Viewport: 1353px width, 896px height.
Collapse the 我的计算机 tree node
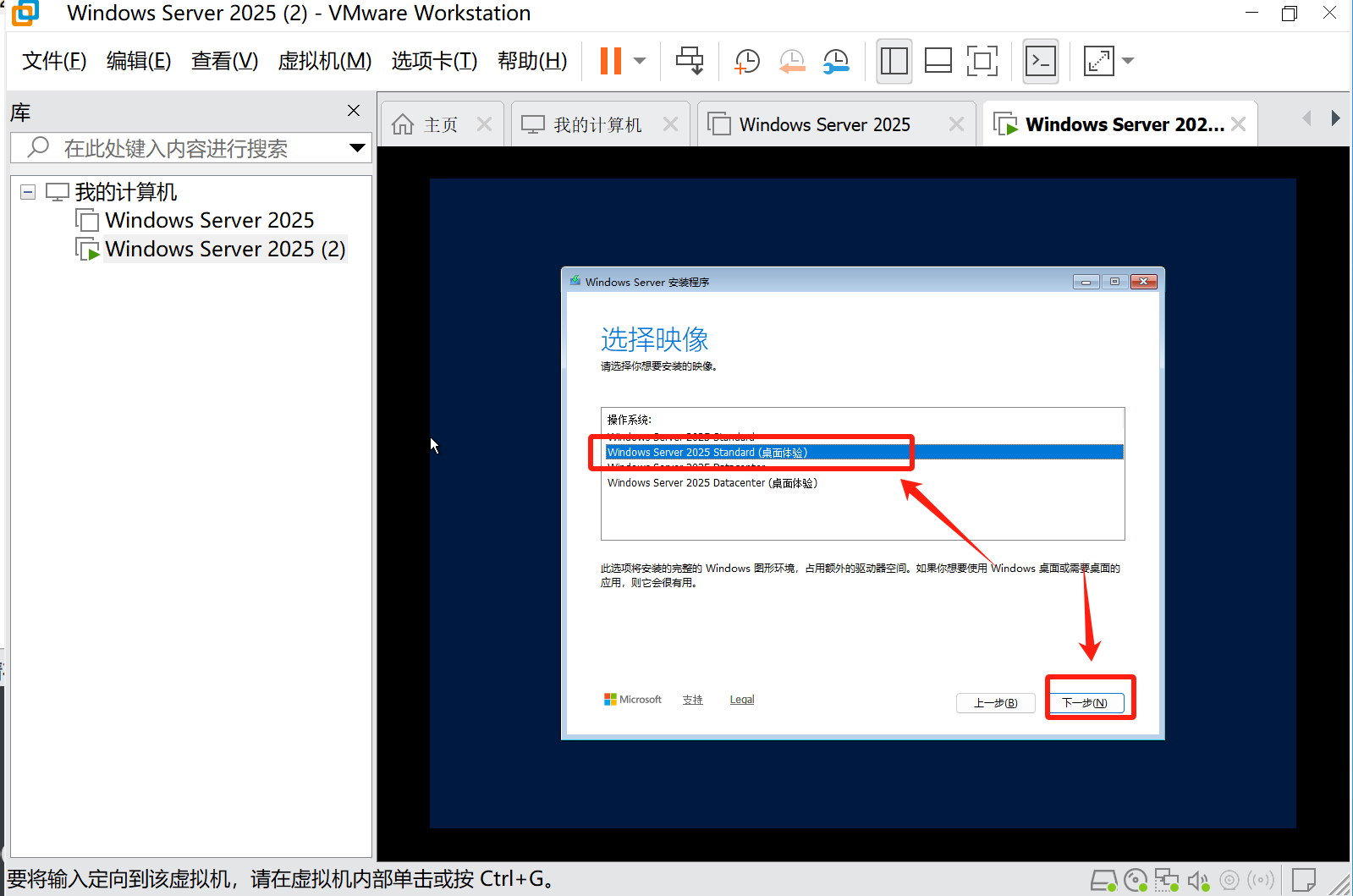click(28, 192)
